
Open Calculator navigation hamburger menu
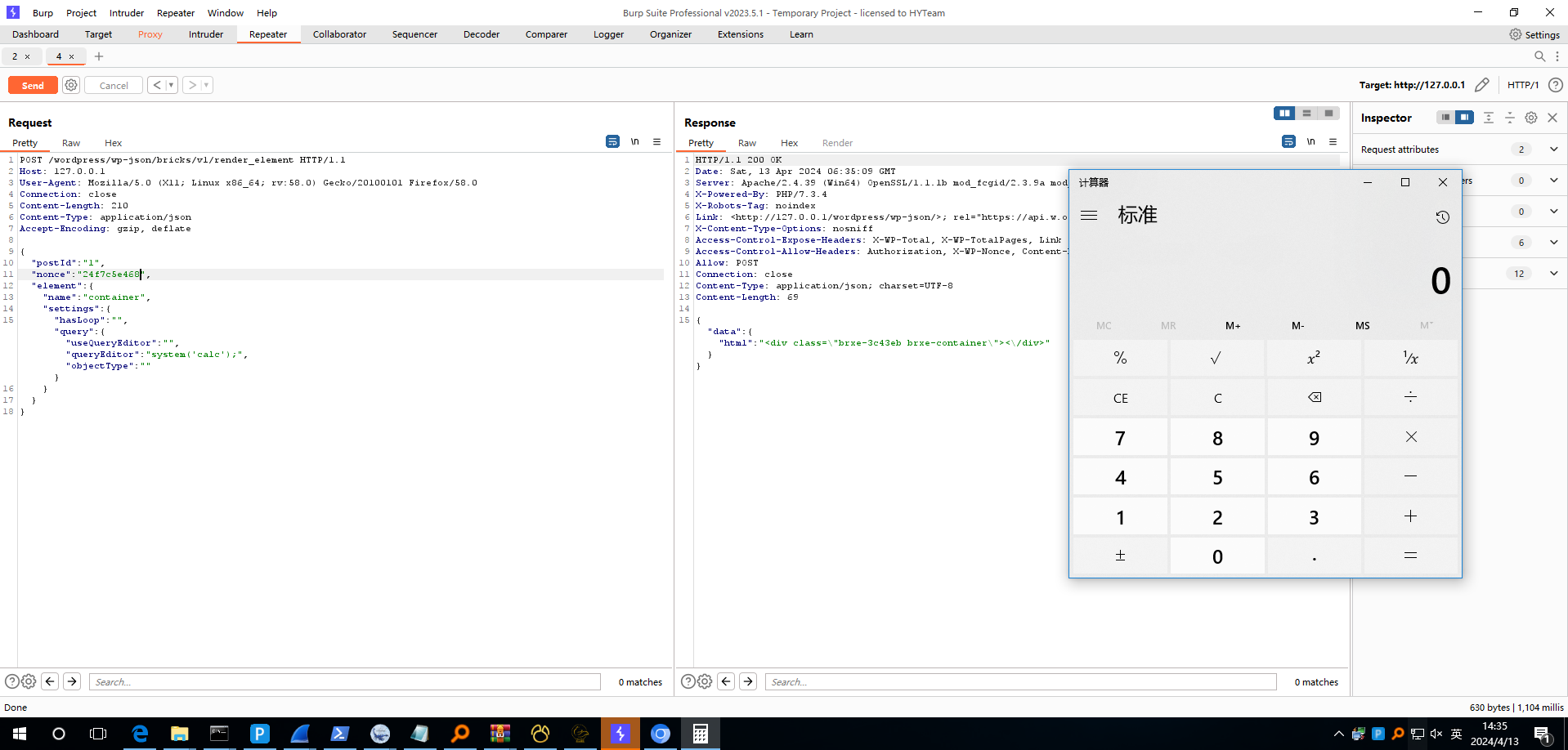[1089, 215]
